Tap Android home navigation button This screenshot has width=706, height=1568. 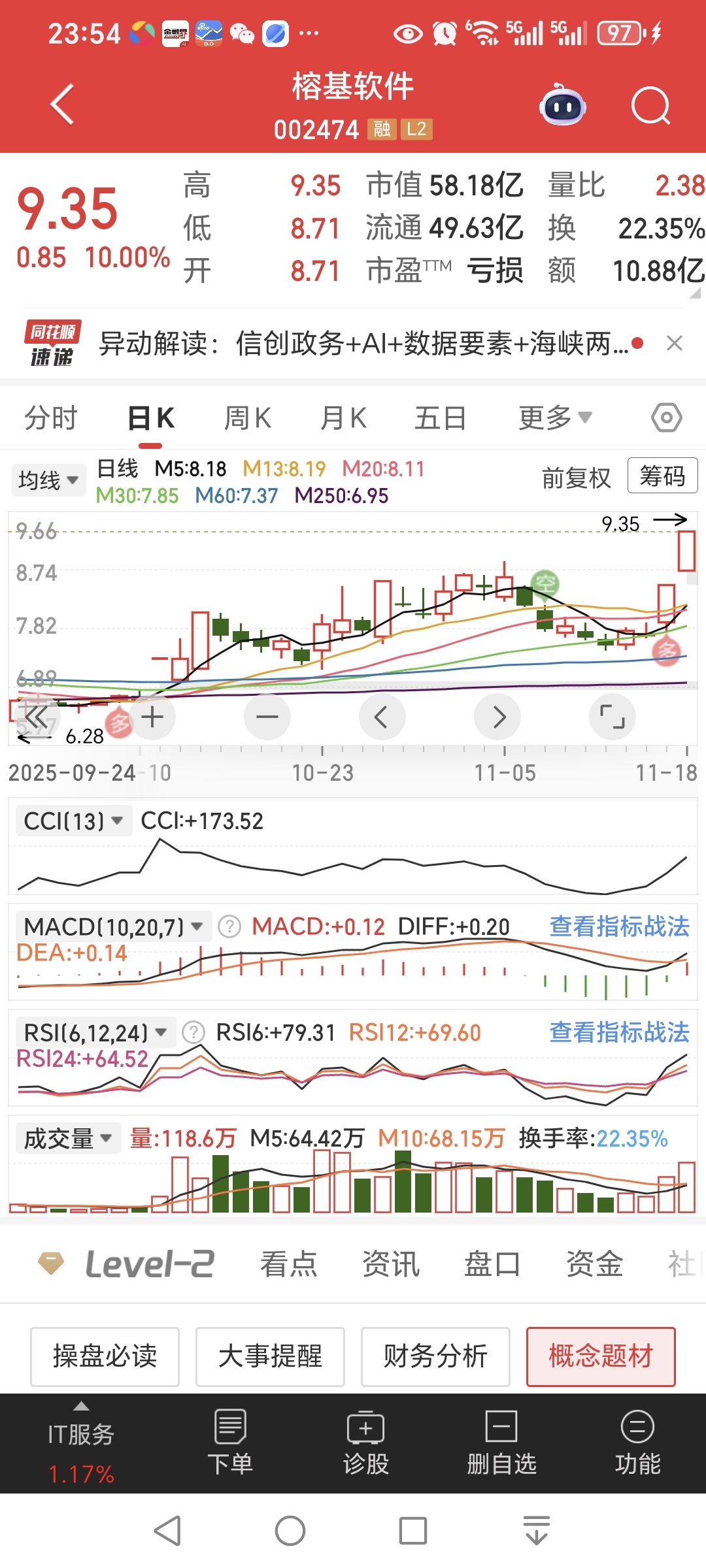tap(290, 1531)
